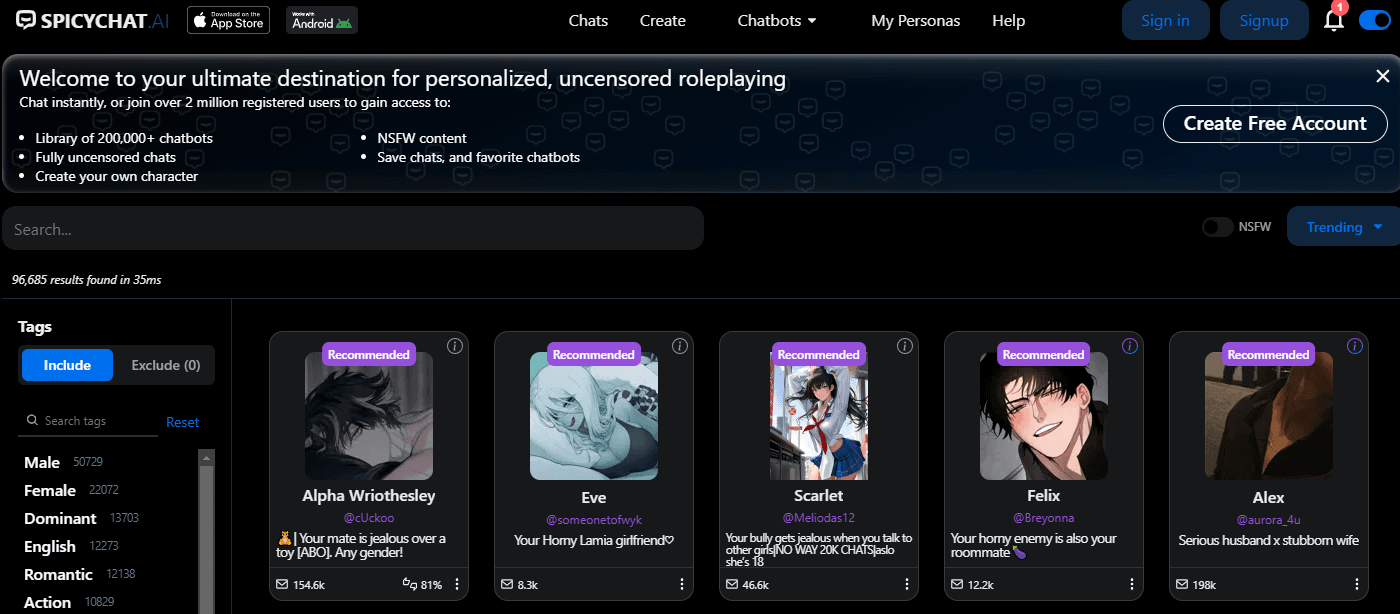1400x614 pixels.
Task: Click the SpicyChat.AI logo
Action: tap(93, 20)
